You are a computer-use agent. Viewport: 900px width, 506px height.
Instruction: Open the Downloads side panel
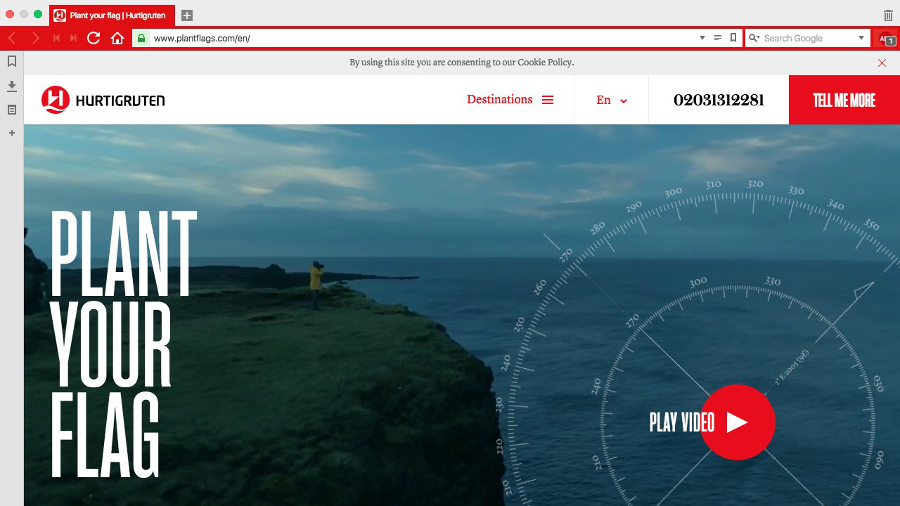point(11,86)
